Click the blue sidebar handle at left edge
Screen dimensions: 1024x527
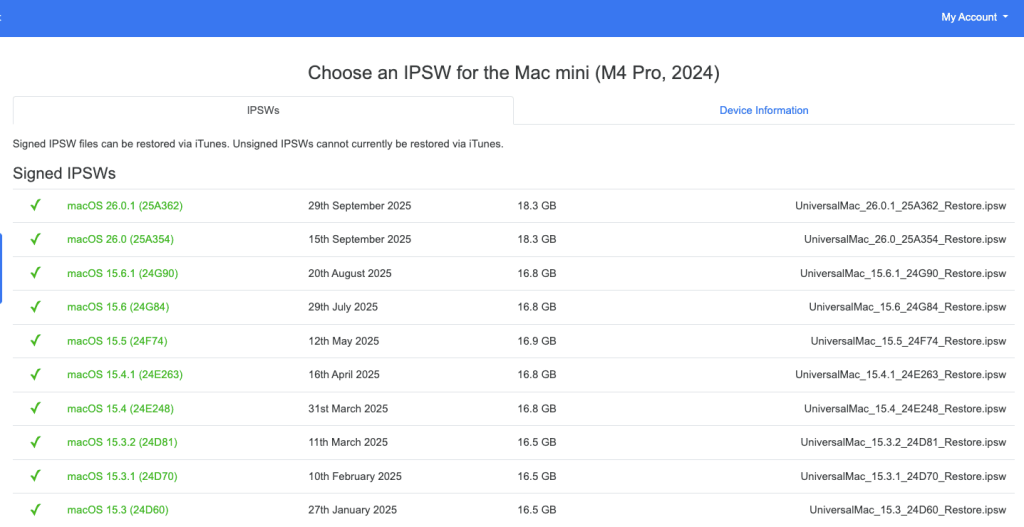2,268
